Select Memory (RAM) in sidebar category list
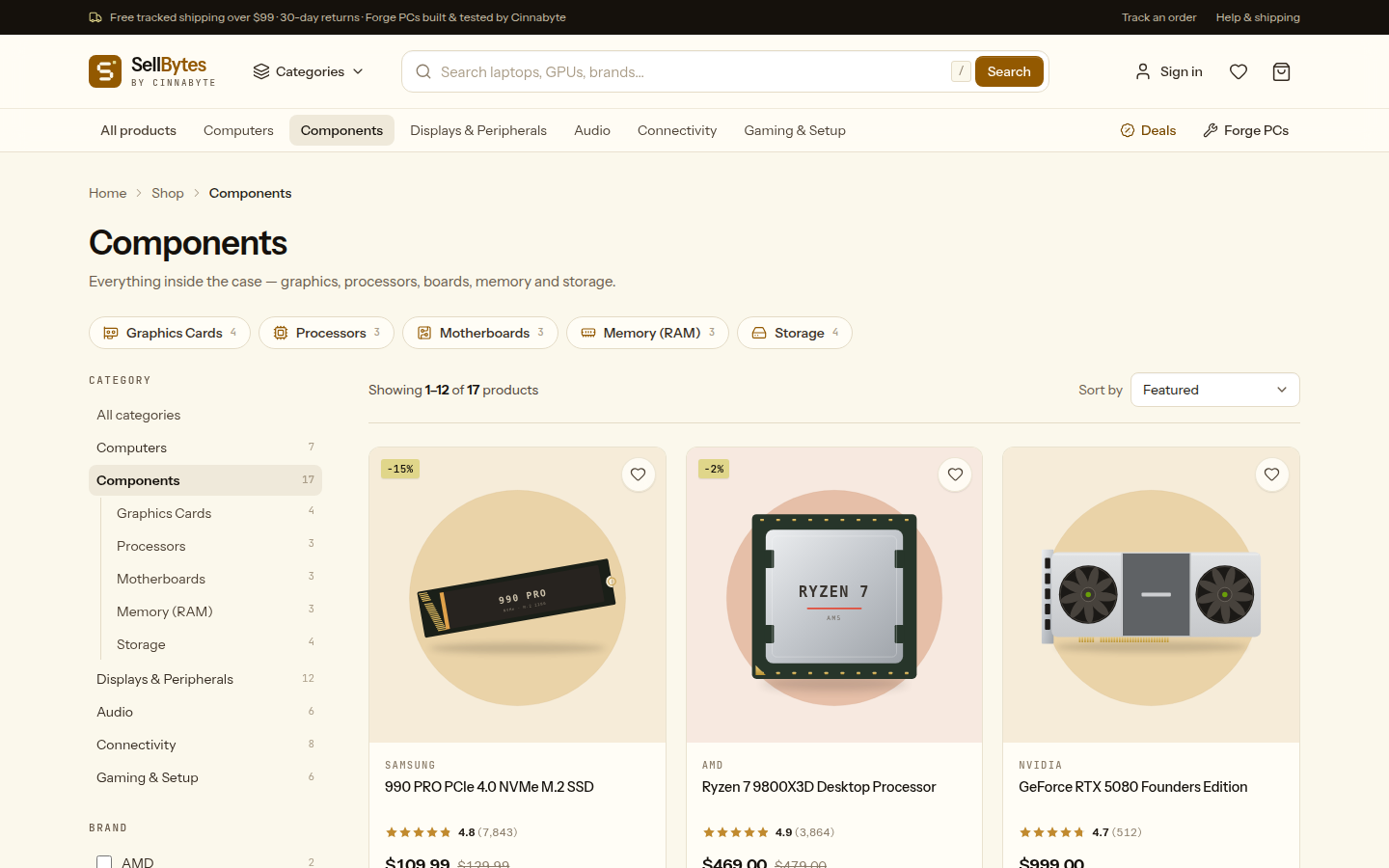This screenshot has width=1389, height=868. coord(216,611)
